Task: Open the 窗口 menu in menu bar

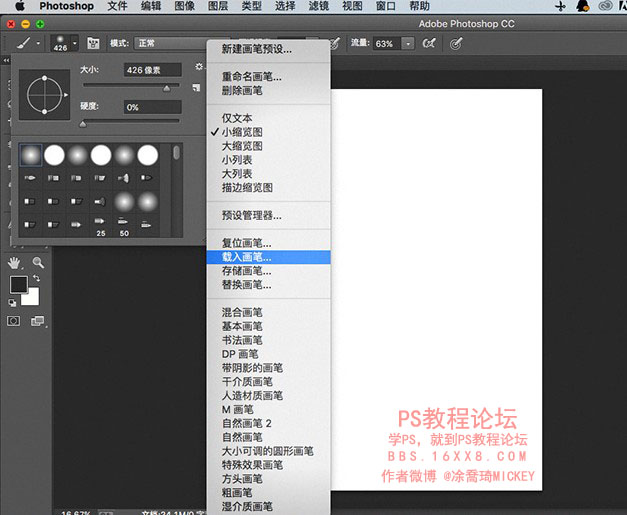Action: click(386, 6)
